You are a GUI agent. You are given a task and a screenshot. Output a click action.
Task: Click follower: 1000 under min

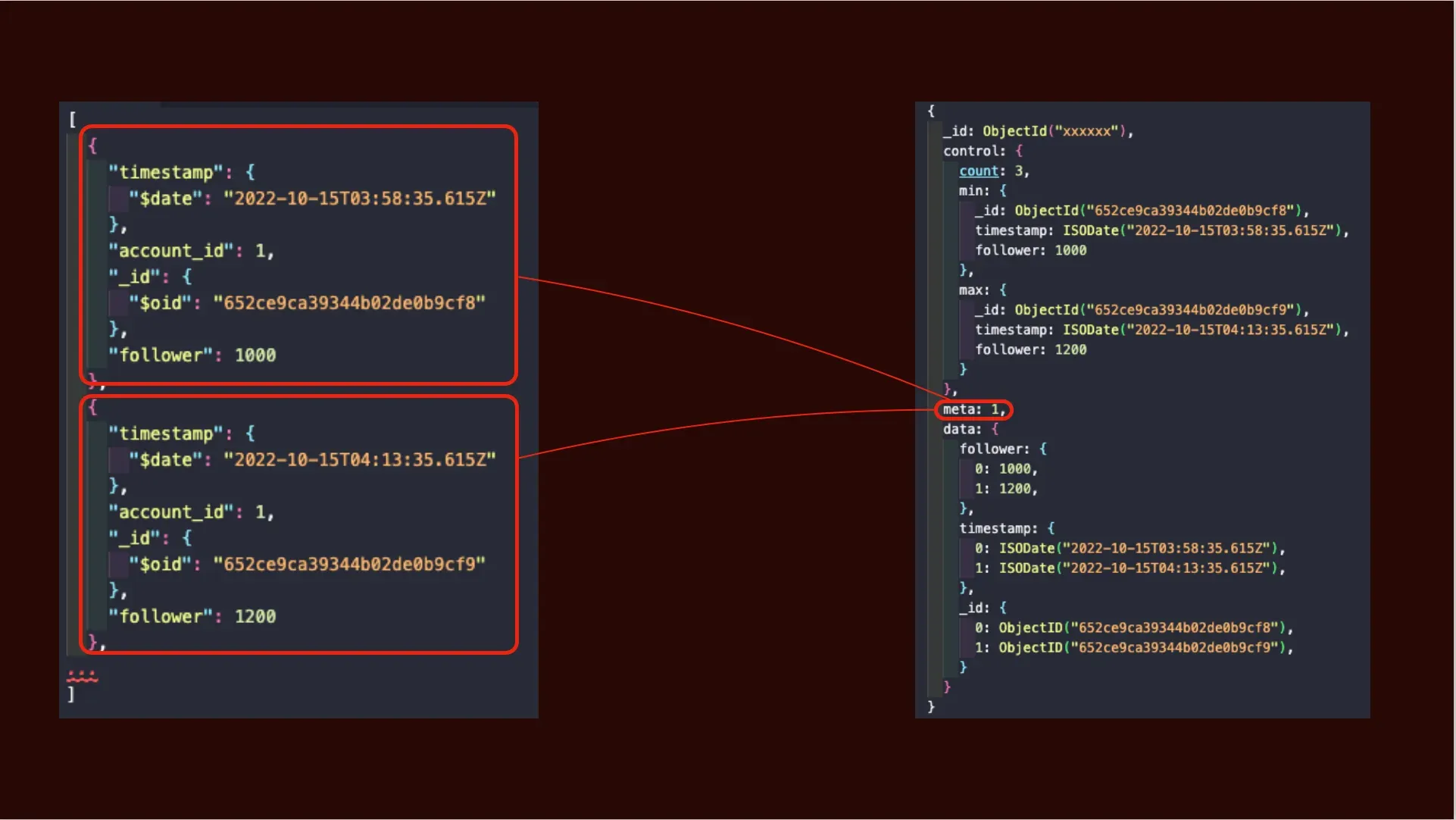coord(1030,250)
